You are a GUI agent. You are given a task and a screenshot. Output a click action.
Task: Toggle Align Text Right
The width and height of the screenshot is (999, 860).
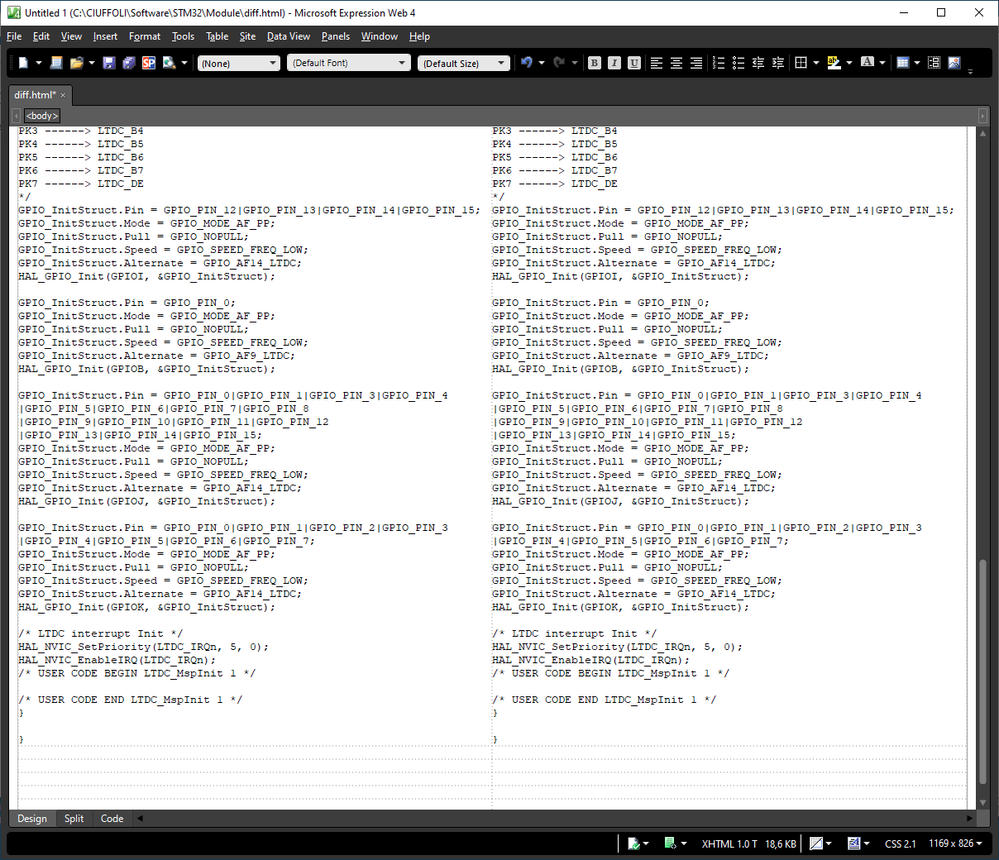(x=696, y=63)
